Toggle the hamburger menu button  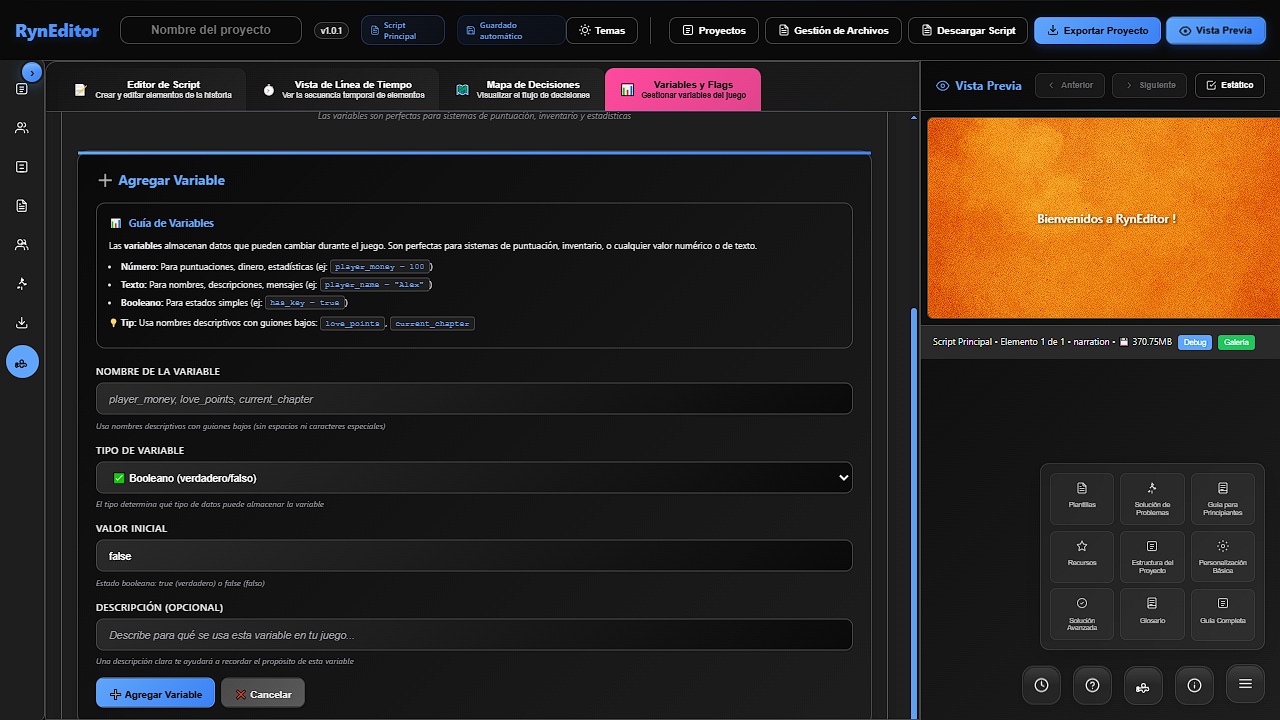tap(1245, 684)
